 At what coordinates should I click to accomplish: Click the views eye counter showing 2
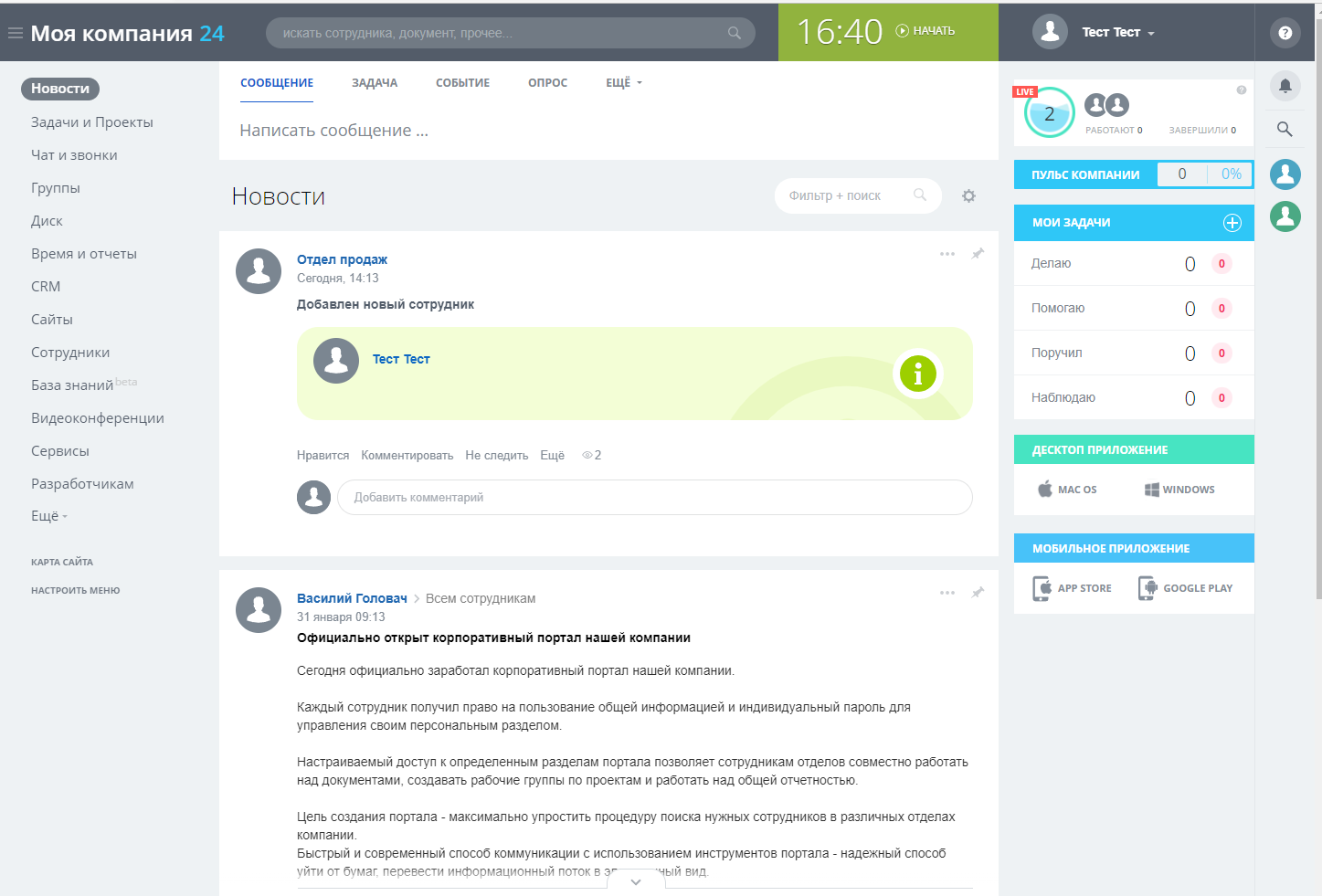point(592,455)
